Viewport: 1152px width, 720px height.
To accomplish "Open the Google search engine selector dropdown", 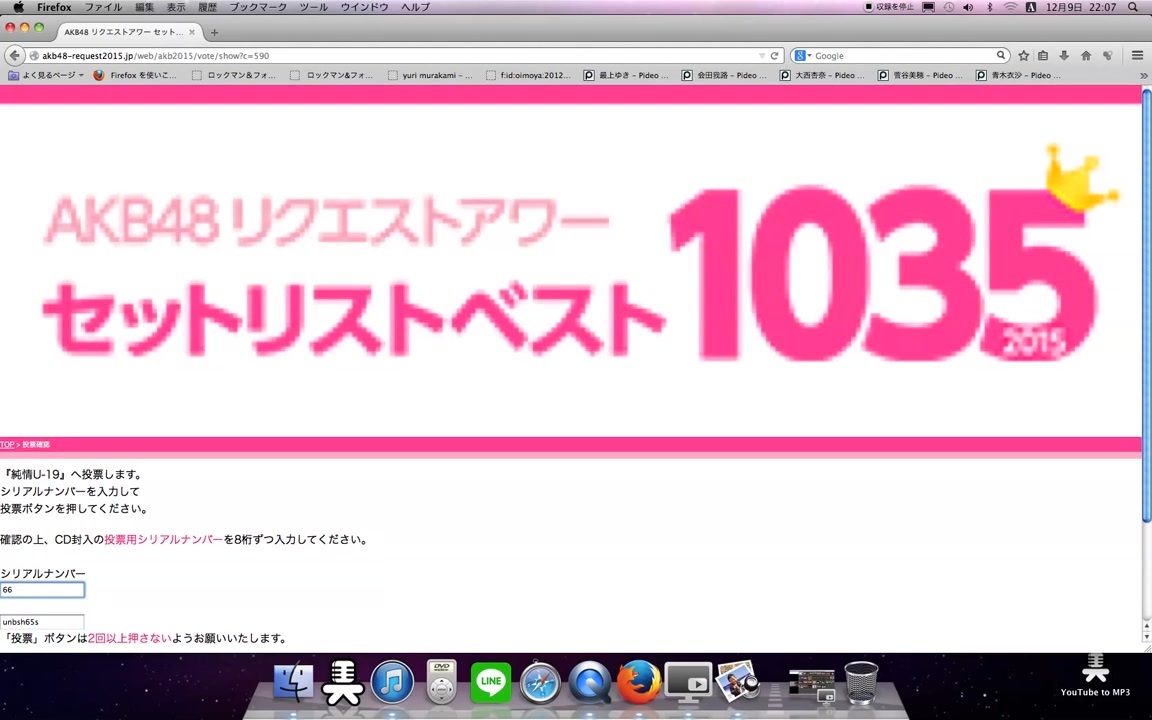I will pyautogui.click(x=803, y=56).
